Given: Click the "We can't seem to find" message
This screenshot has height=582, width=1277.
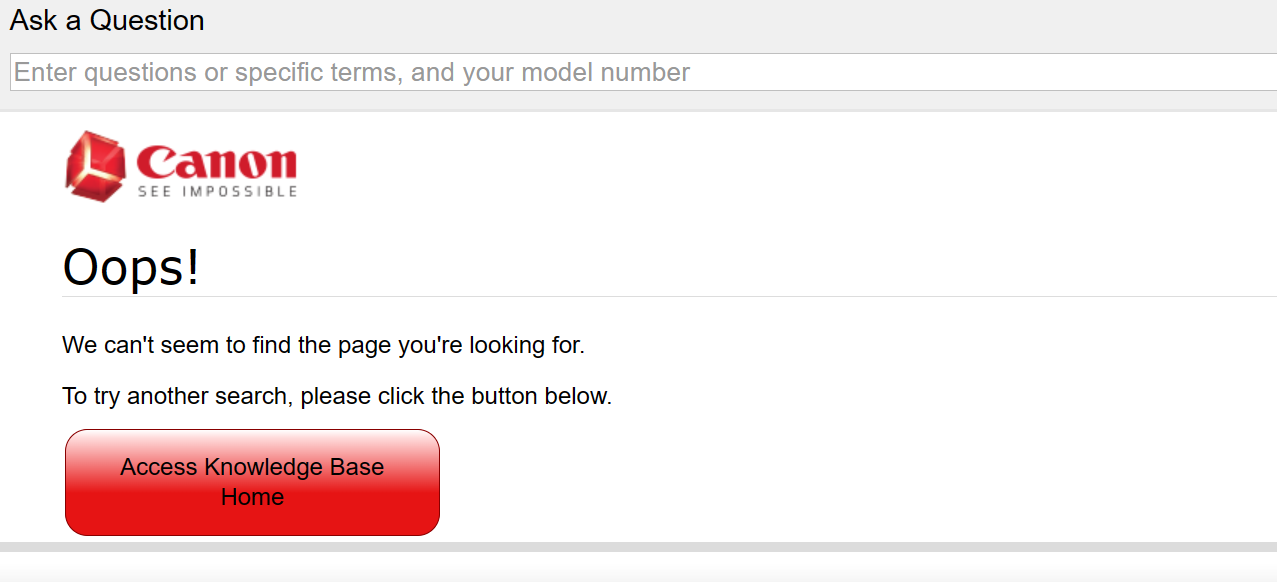Looking at the screenshot, I should pos(323,346).
